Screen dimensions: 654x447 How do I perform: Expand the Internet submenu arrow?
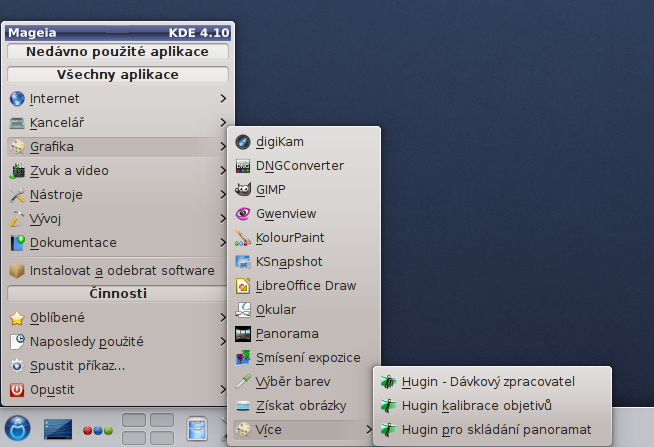point(223,99)
